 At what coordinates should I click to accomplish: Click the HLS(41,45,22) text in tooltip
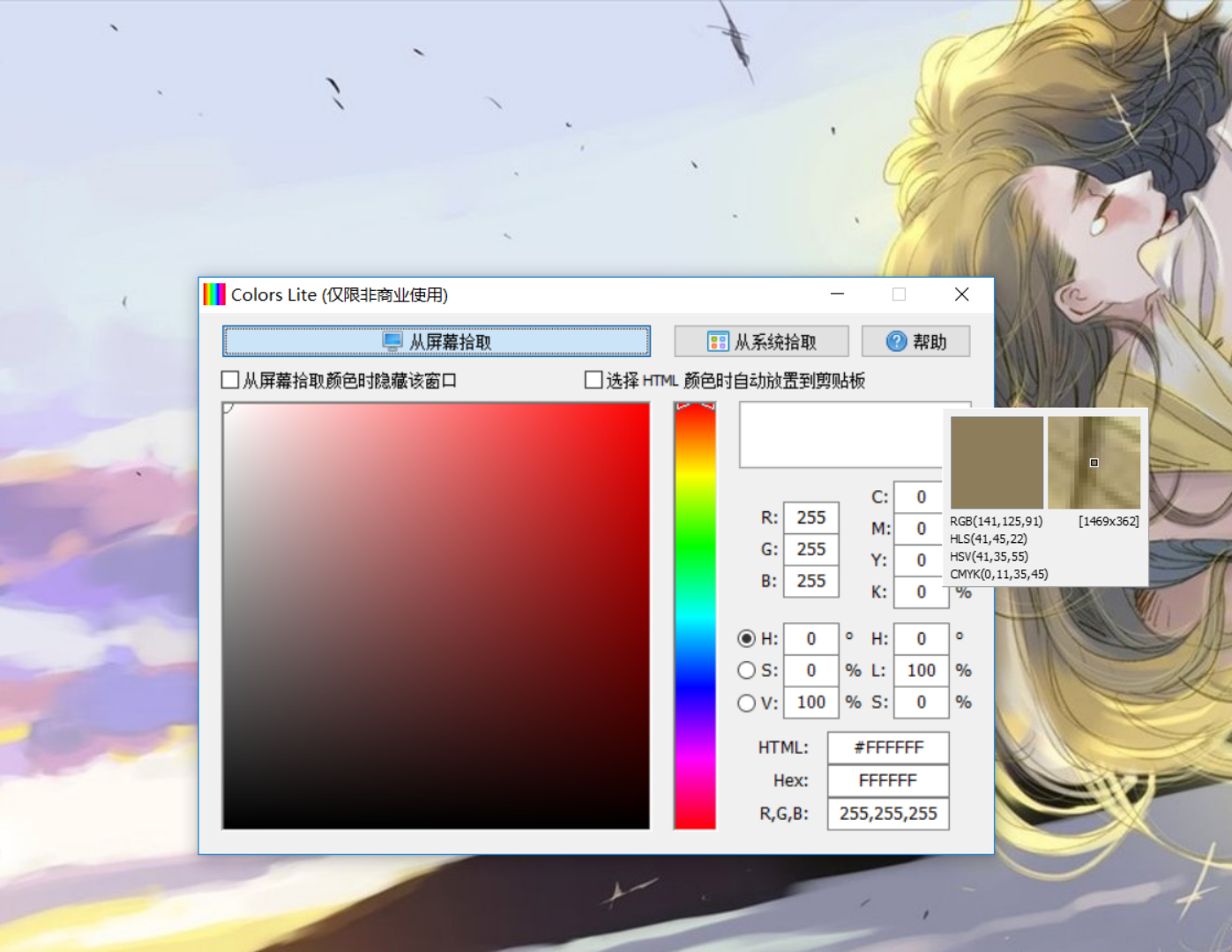[989, 539]
